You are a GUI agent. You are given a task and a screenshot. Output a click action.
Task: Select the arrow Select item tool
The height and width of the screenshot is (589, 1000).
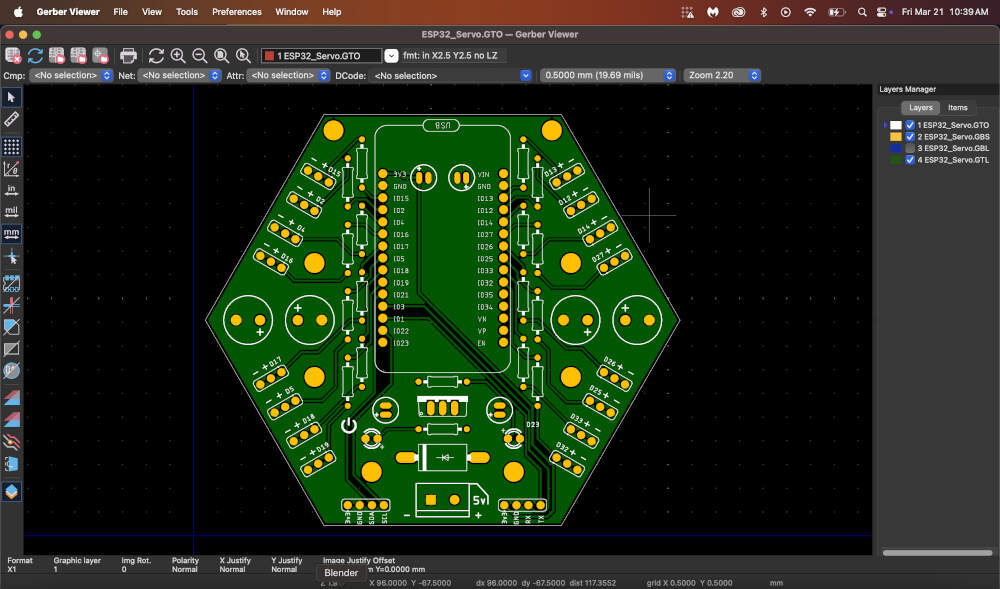[11, 97]
